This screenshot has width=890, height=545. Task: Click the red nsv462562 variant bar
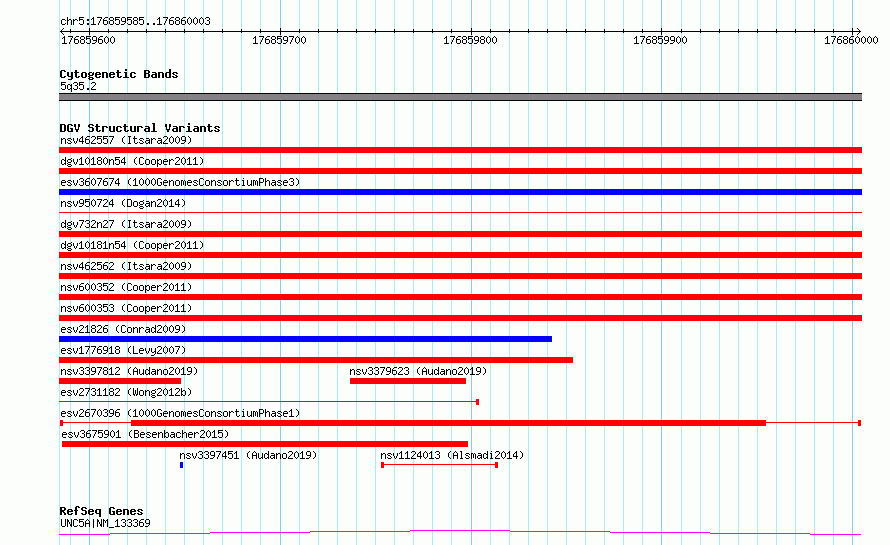[460, 276]
